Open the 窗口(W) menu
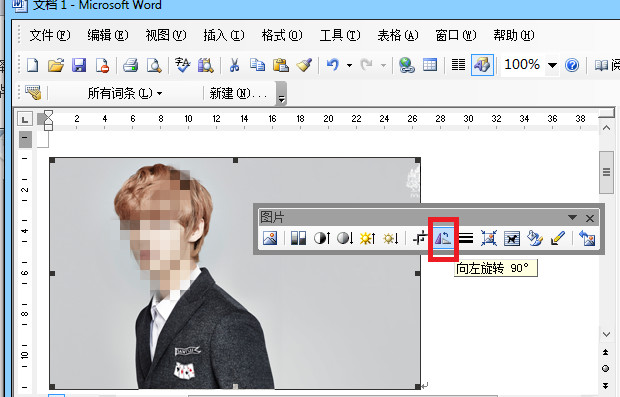 click(x=456, y=35)
